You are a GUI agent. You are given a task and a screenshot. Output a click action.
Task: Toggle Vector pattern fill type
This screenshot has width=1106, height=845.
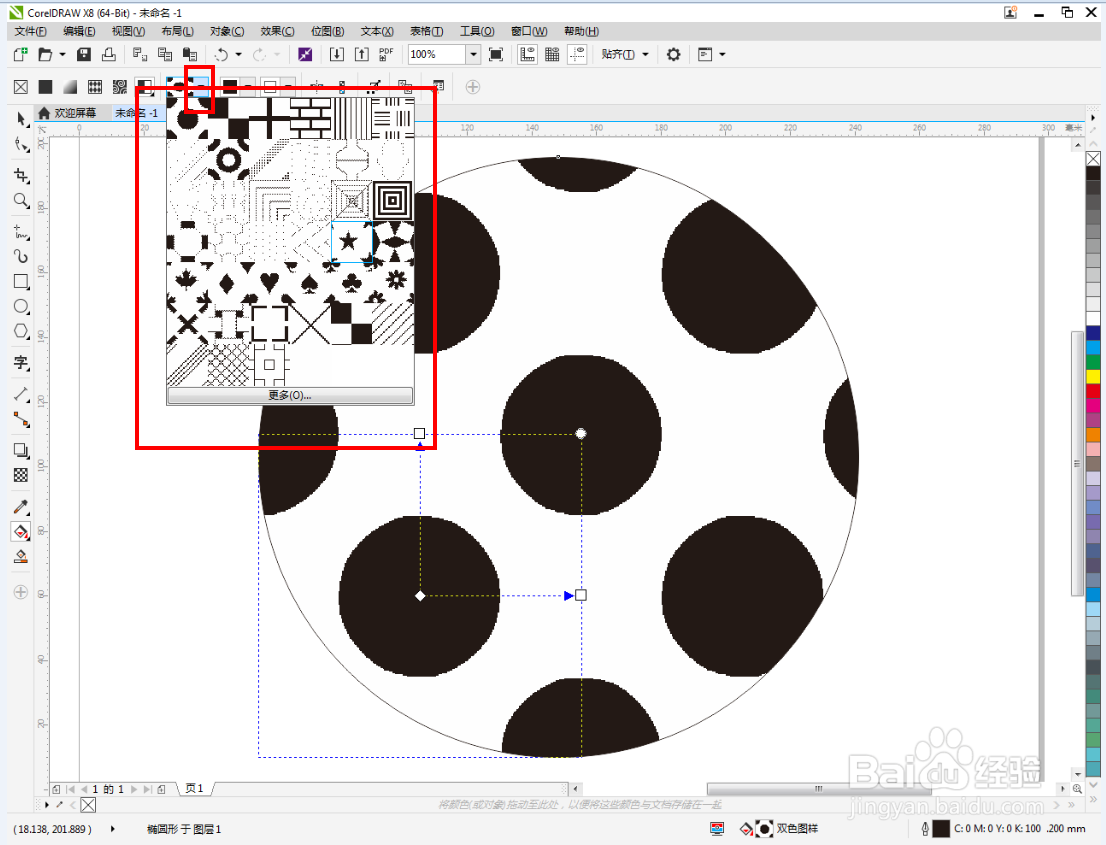point(95,87)
